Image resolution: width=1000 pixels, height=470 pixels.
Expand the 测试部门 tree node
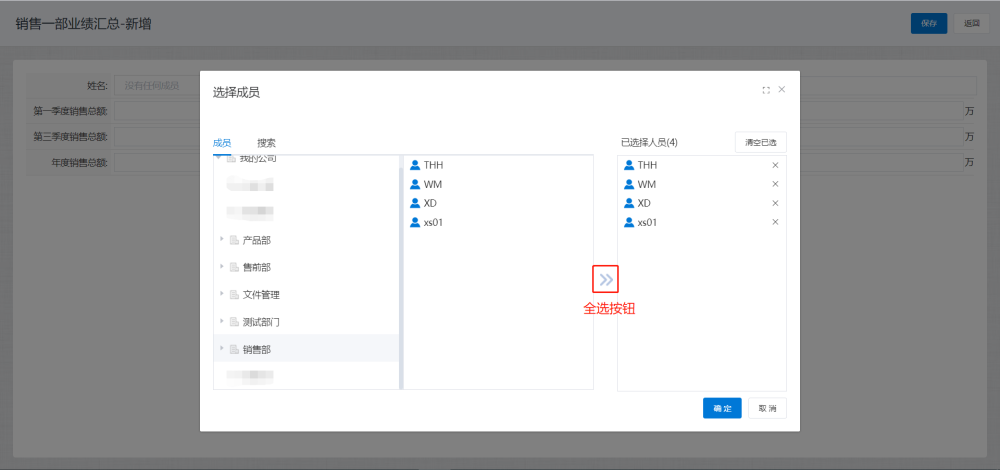click(x=221, y=321)
